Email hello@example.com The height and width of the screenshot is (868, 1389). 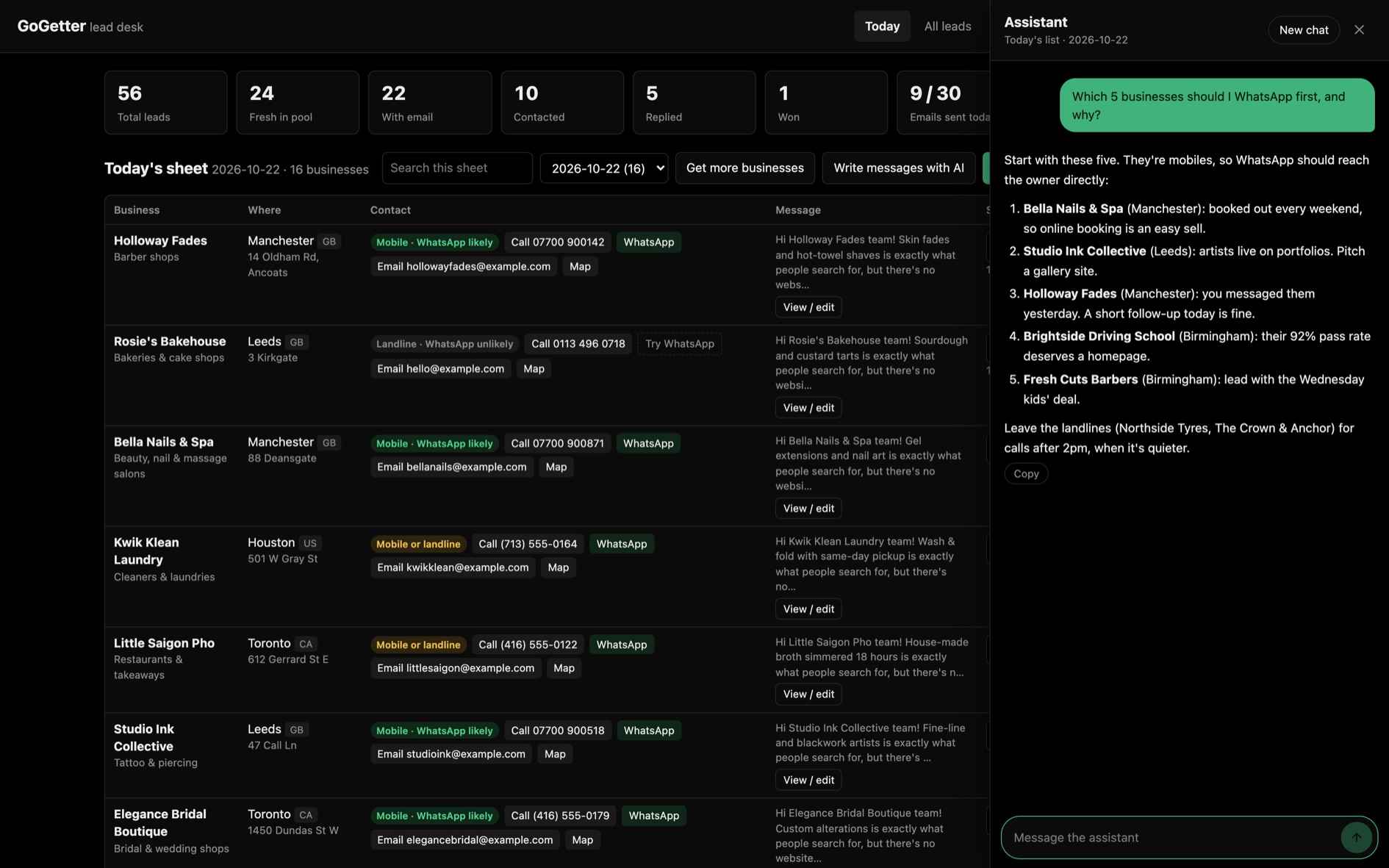440,369
